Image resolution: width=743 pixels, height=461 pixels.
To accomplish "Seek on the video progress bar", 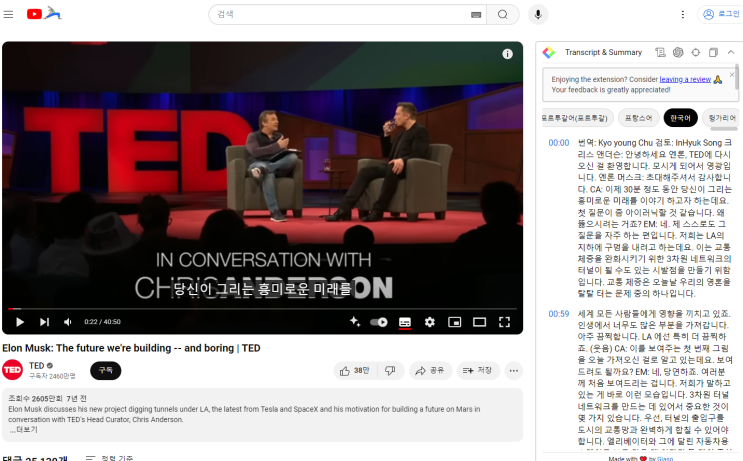I will [x=262, y=308].
